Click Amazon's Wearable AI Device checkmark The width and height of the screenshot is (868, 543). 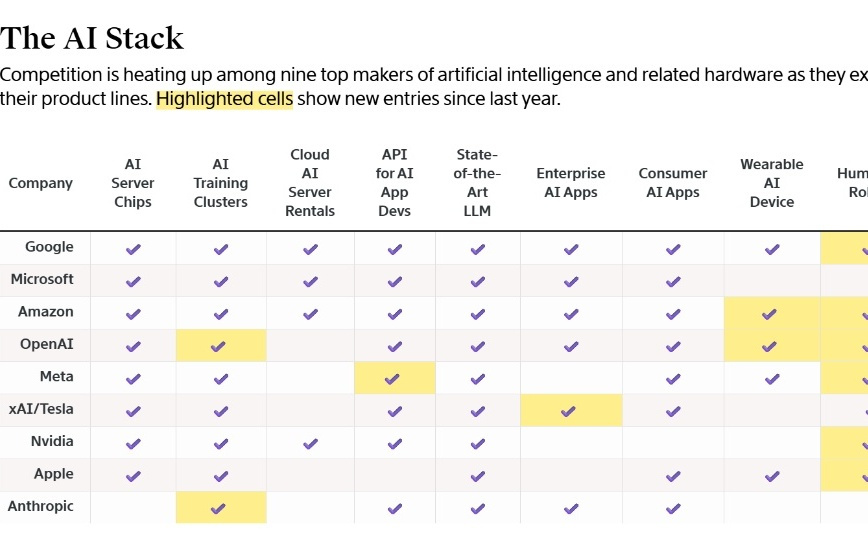pyautogui.click(x=770, y=314)
